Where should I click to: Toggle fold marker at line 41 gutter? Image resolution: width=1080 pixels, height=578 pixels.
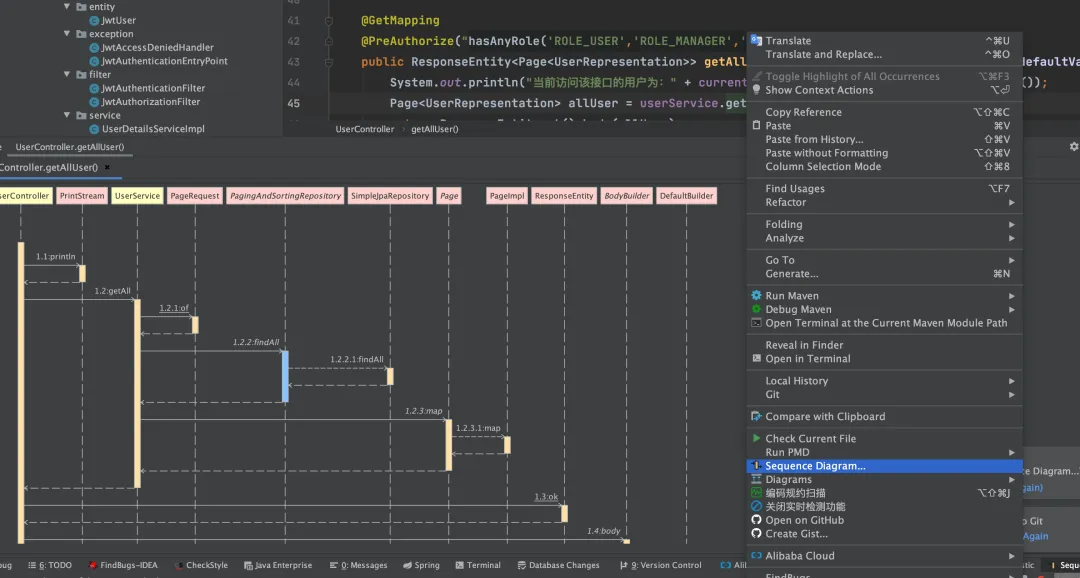pyautogui.click(x=327, y=21)
